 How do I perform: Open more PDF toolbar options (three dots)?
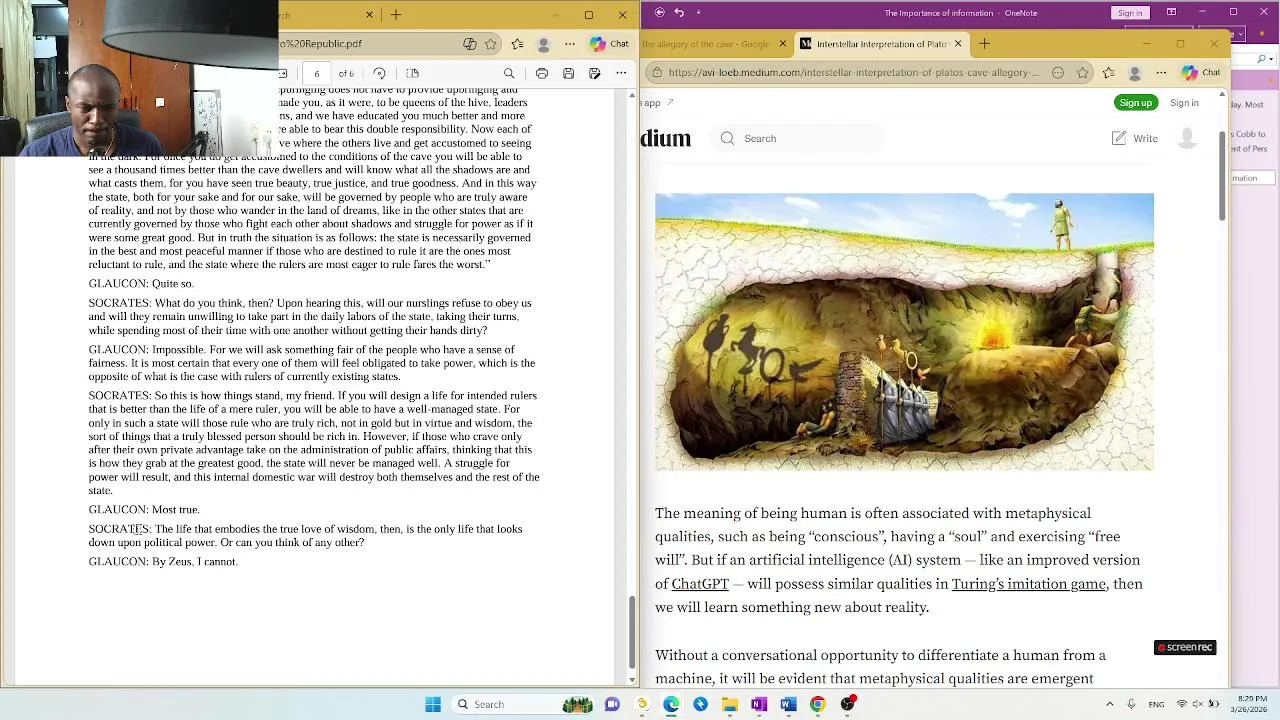[x=621, y=73]
